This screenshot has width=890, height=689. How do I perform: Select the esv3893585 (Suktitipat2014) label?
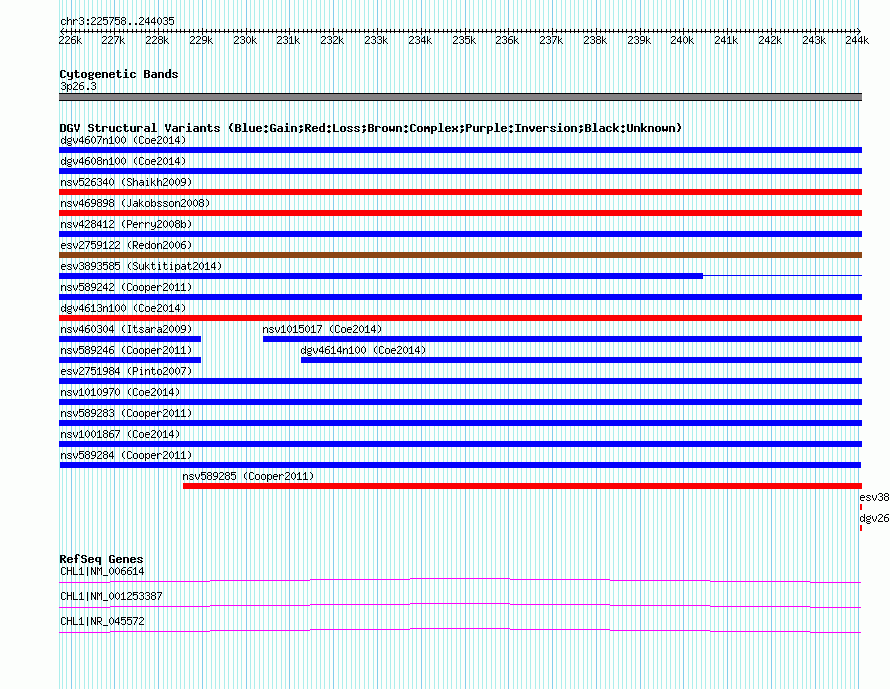[x=141, y=266]
